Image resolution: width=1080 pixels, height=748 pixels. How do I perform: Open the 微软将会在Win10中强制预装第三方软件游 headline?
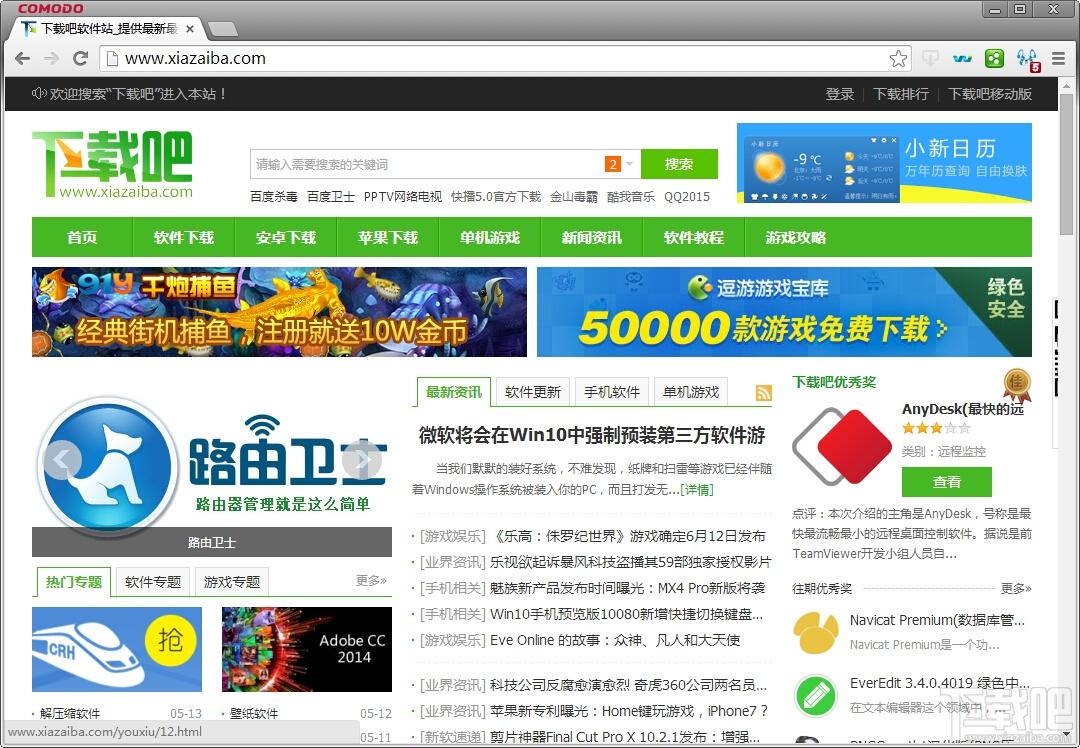pos(592,435)
